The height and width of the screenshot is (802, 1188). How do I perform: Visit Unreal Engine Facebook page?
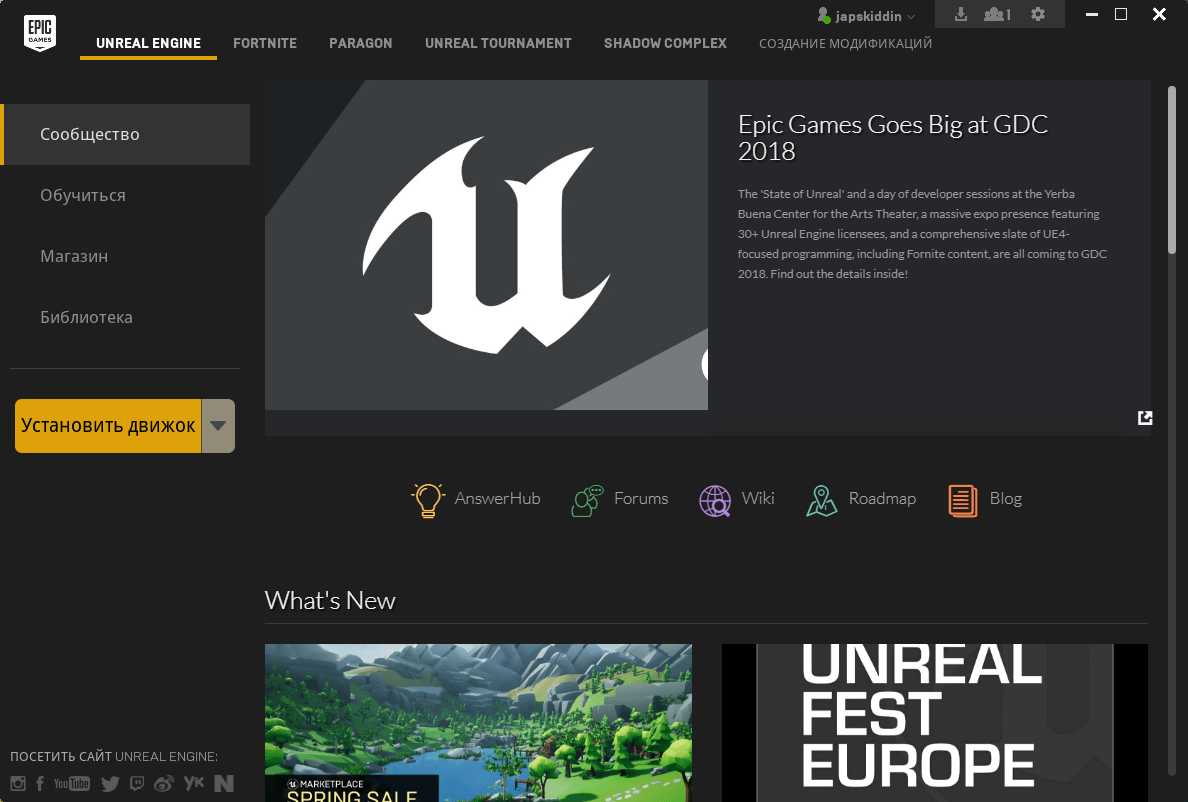click(39, 784)
